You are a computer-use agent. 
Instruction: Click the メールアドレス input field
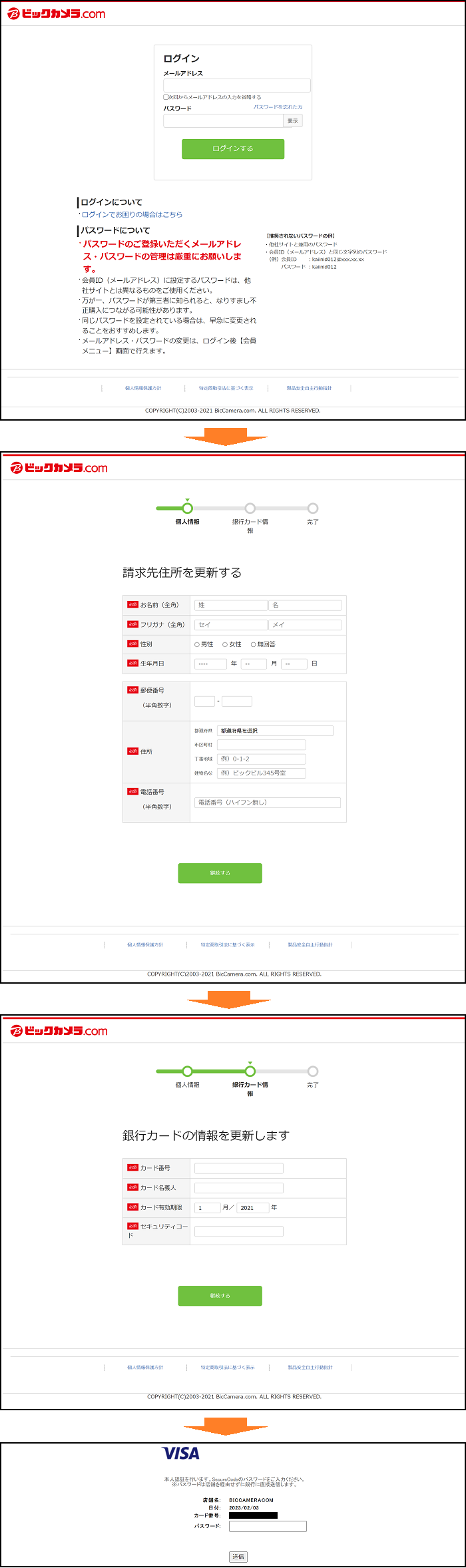pos(236,85)
